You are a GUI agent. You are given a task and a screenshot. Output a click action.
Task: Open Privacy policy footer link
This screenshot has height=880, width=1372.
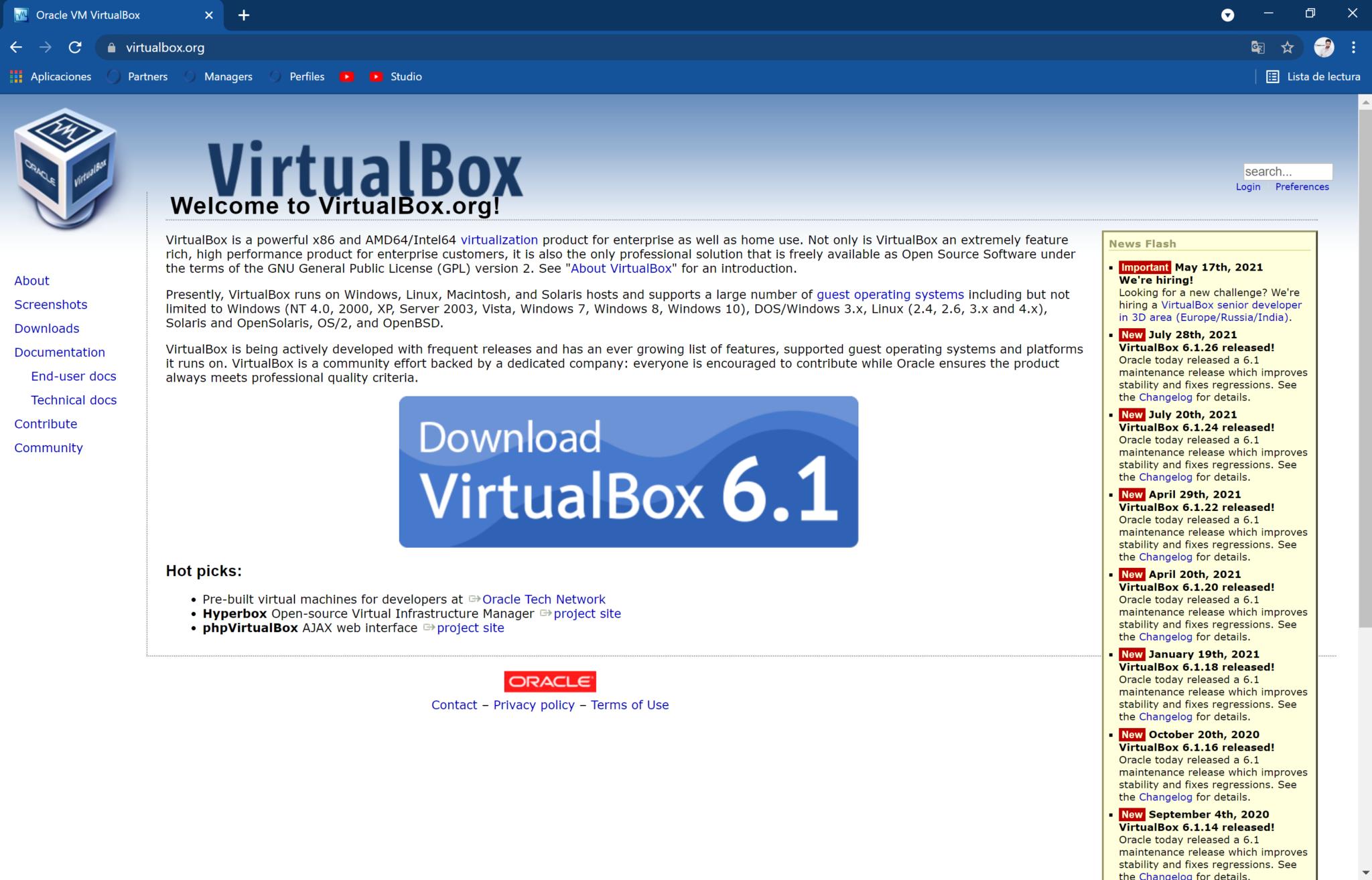point(534,705)
